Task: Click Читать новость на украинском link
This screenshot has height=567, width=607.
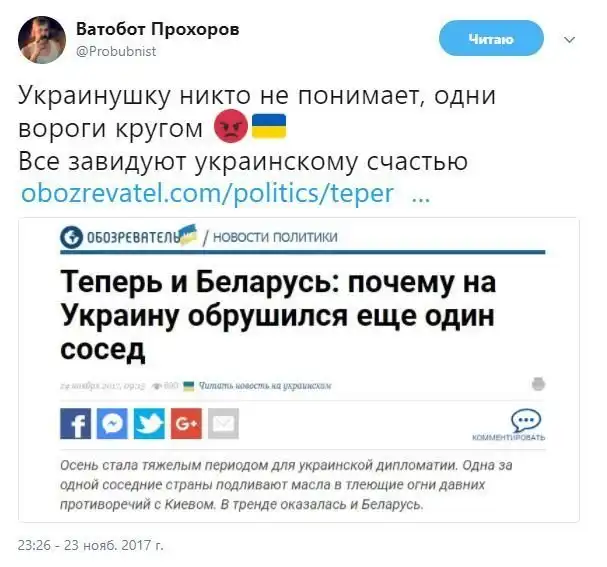Action: coord(265,385)
